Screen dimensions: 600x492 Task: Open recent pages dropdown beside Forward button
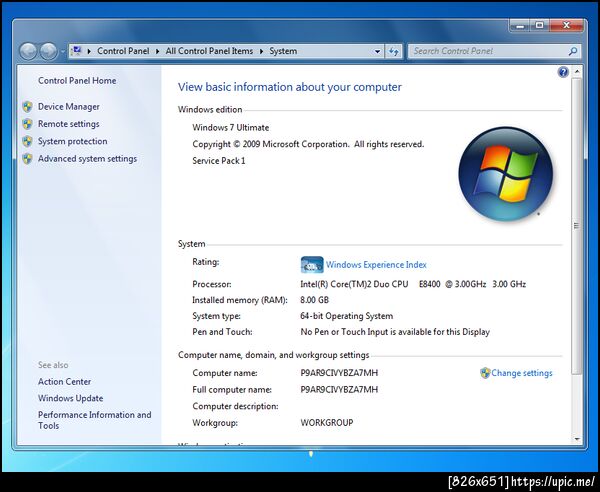63,52
